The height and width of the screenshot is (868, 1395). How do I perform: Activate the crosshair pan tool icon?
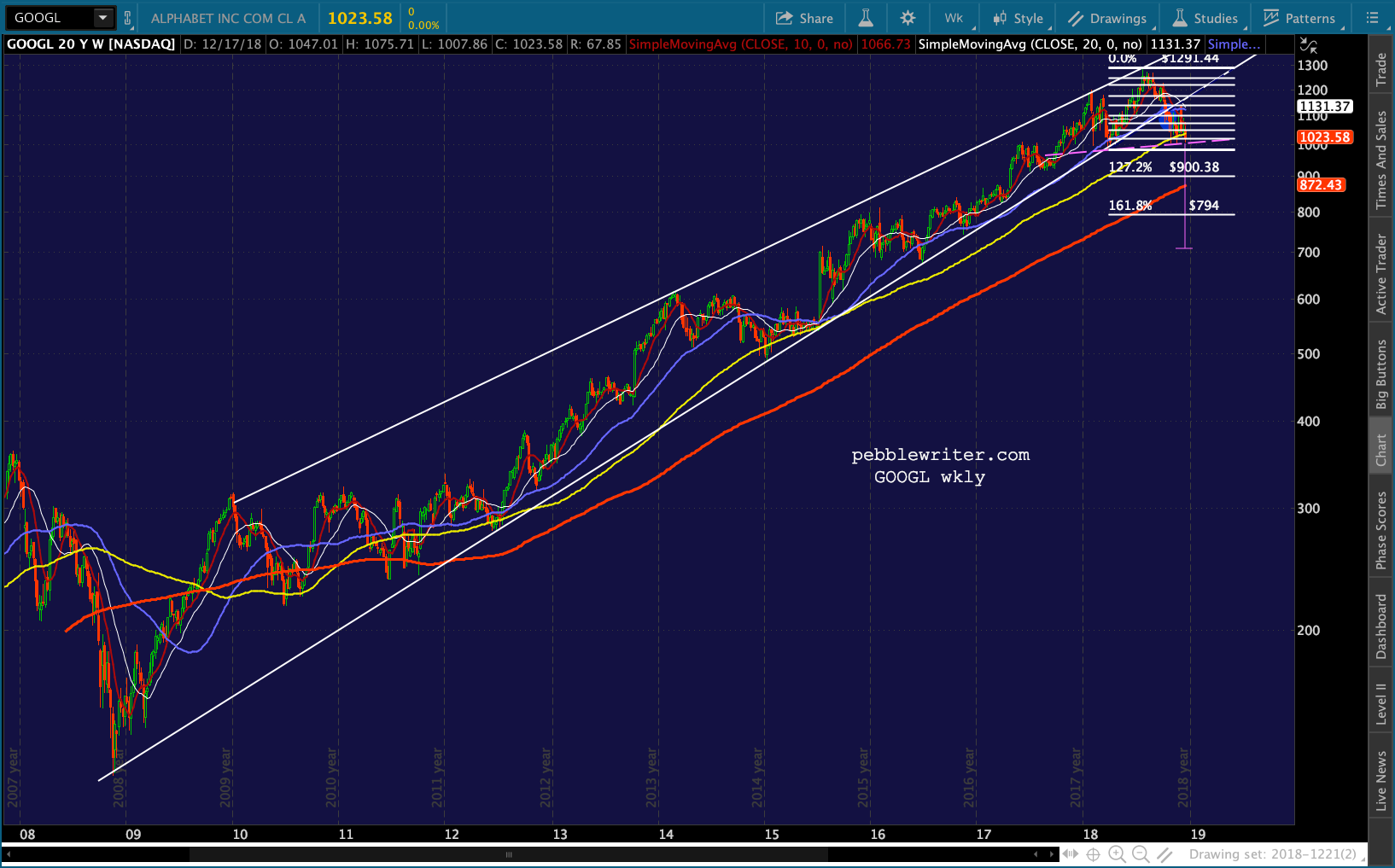pyautogui.click(x=1094, y=854)
